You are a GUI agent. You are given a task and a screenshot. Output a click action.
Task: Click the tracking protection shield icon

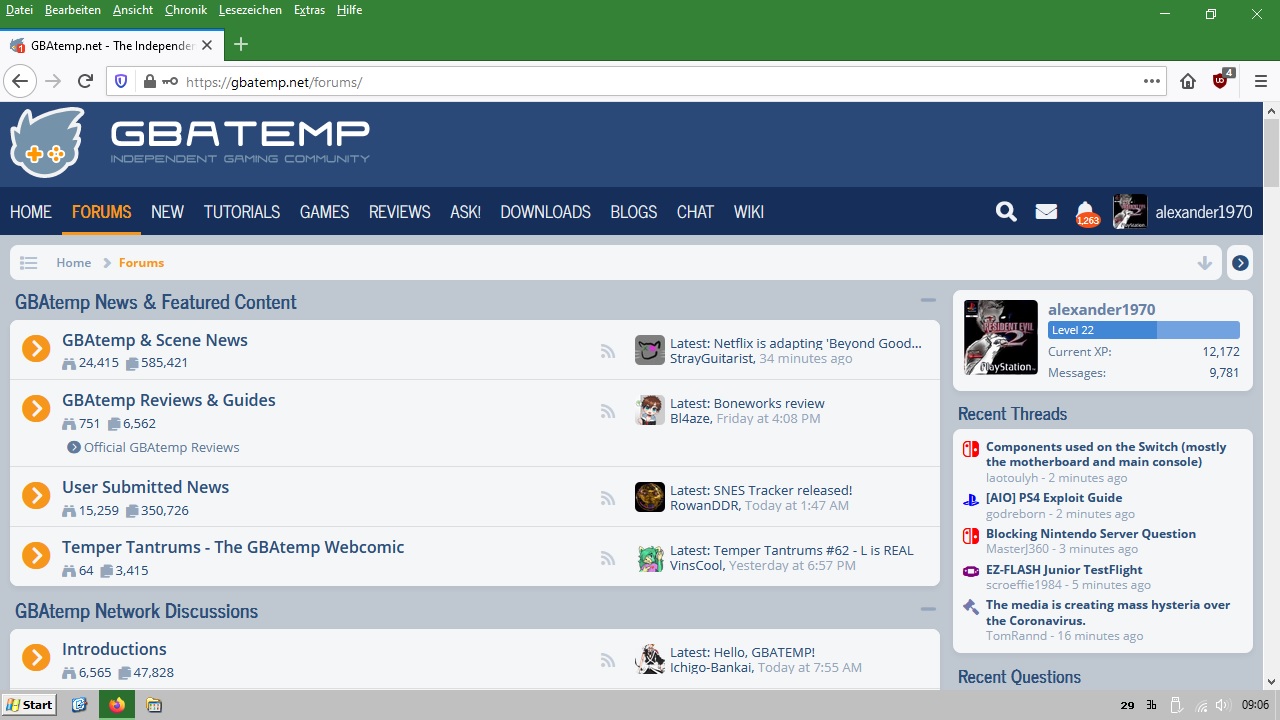tap(122, 82)
